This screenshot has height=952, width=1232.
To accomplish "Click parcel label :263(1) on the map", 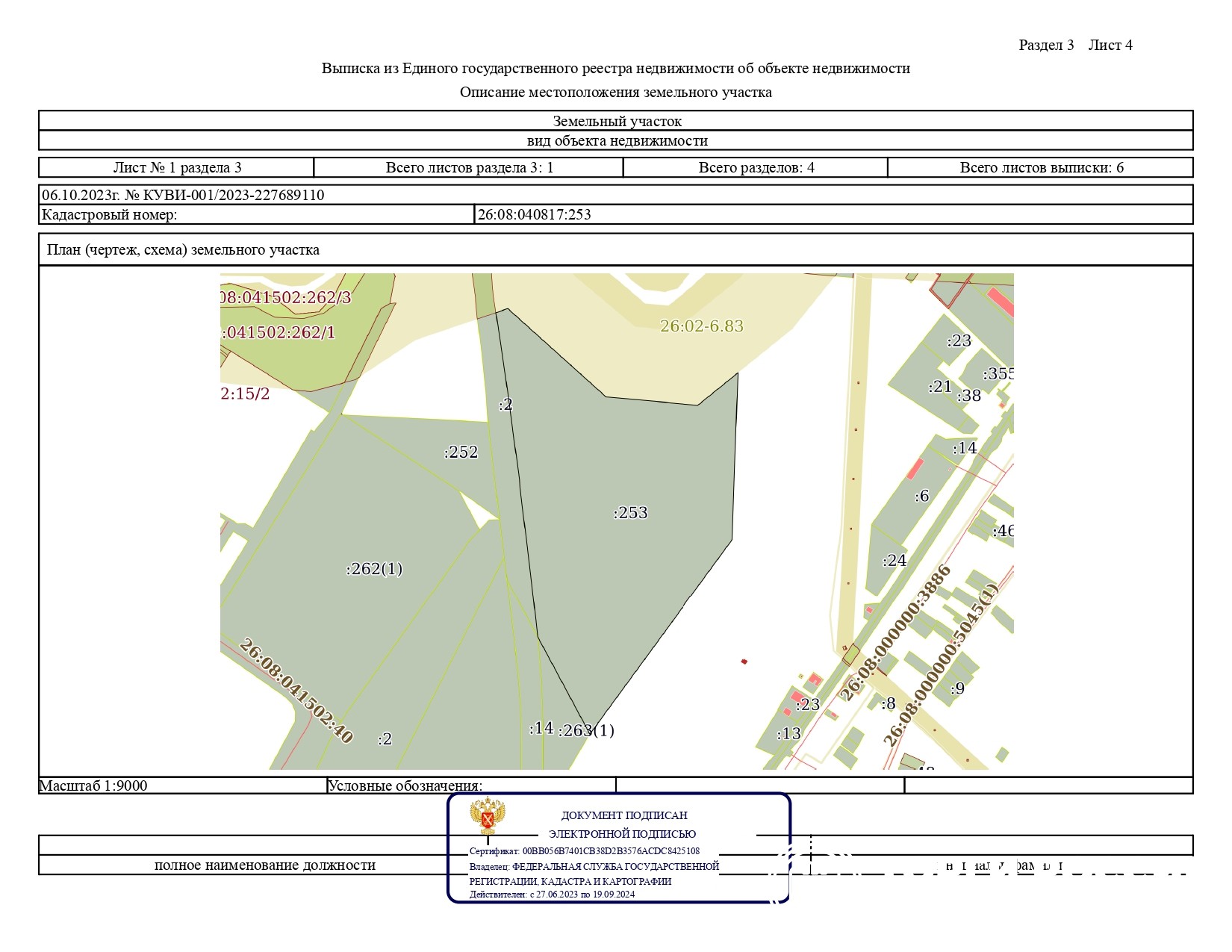I will (x=587, y=730).
